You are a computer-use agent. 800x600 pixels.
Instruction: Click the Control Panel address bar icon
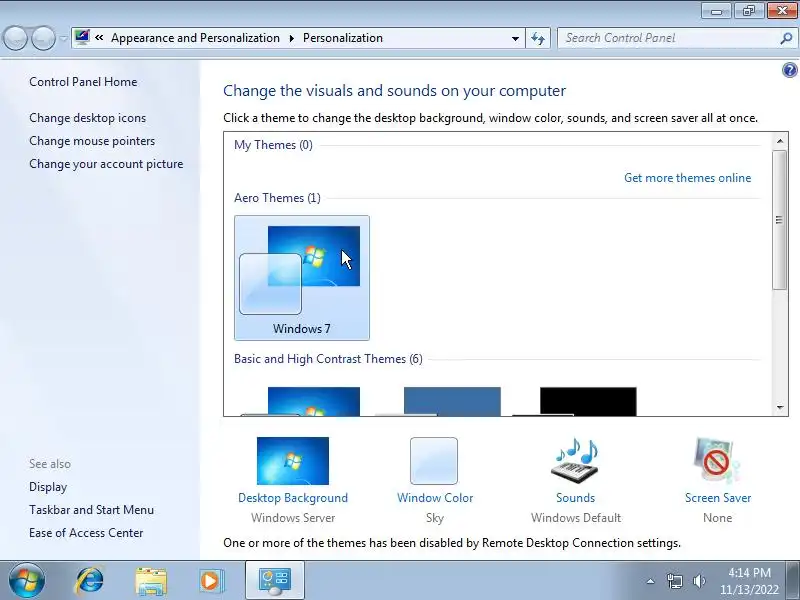(82, 37)
